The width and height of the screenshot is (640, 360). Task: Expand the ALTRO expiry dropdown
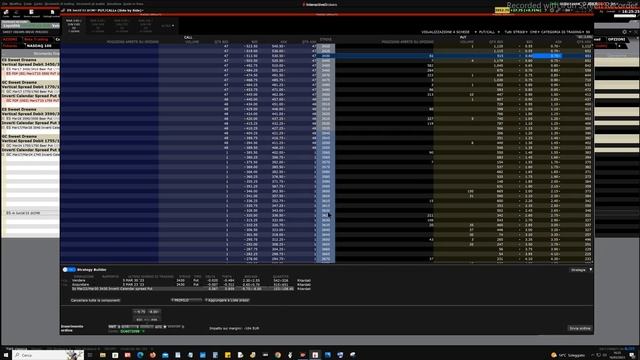pyautogui.click(x=168, y=26)
